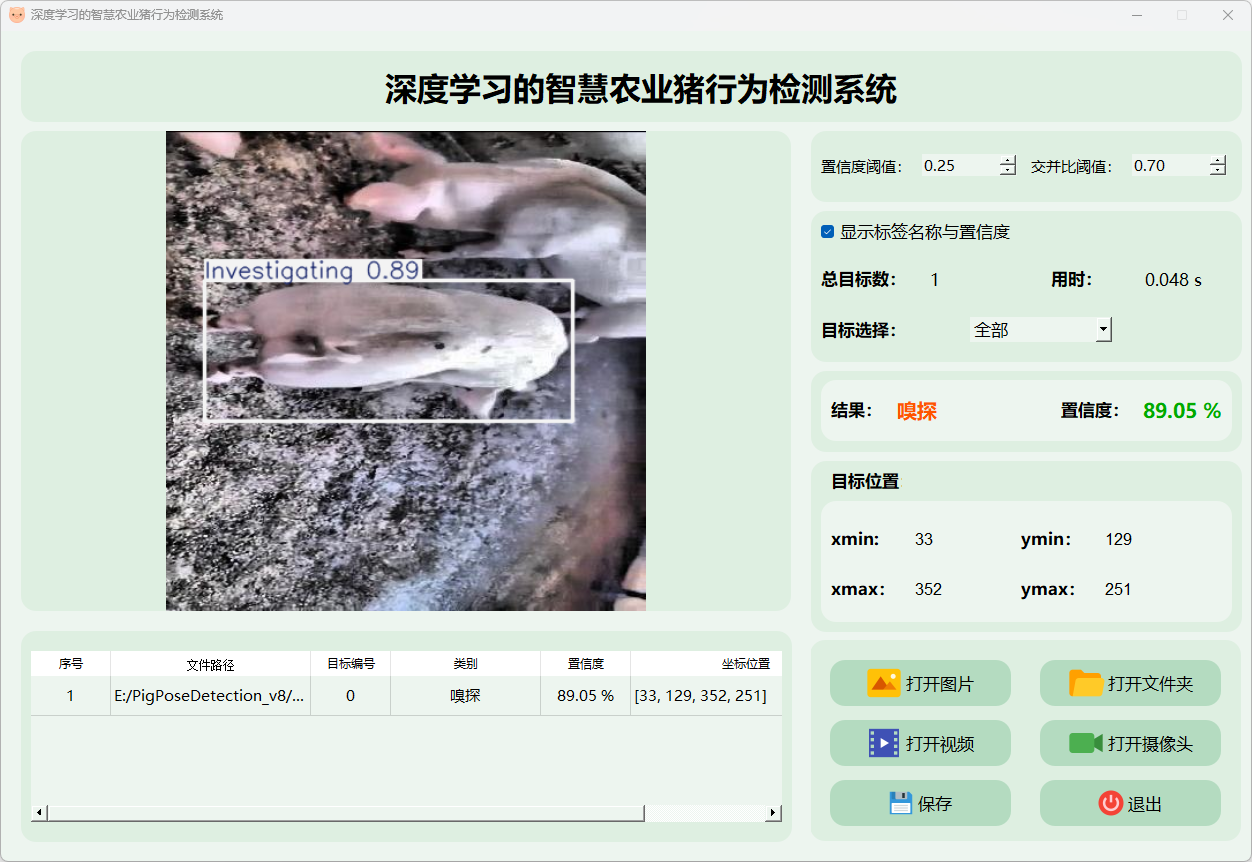Click the green camera icon for Open Camera
Screen dimensions: 1252x862
1085,744
